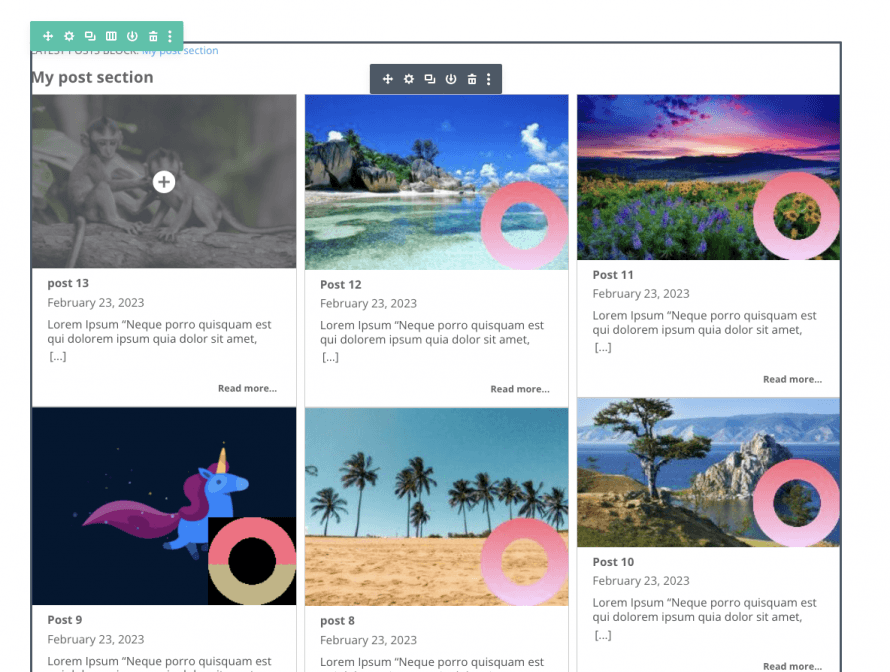
Task: Delete the row with green toolbar trash icon
Action: tap(153, 36)
